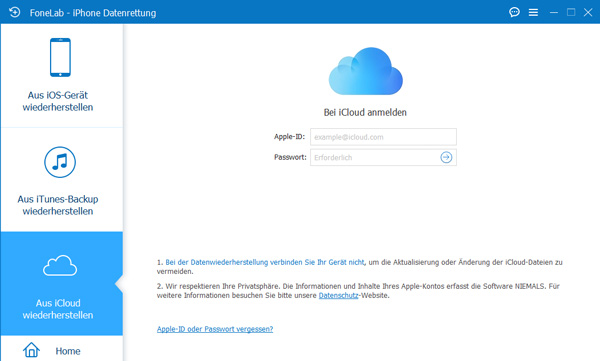Switch to Aus iCloud wiederherstellen tab
Viewport: 600px width, 361px height.
(61, 283)
